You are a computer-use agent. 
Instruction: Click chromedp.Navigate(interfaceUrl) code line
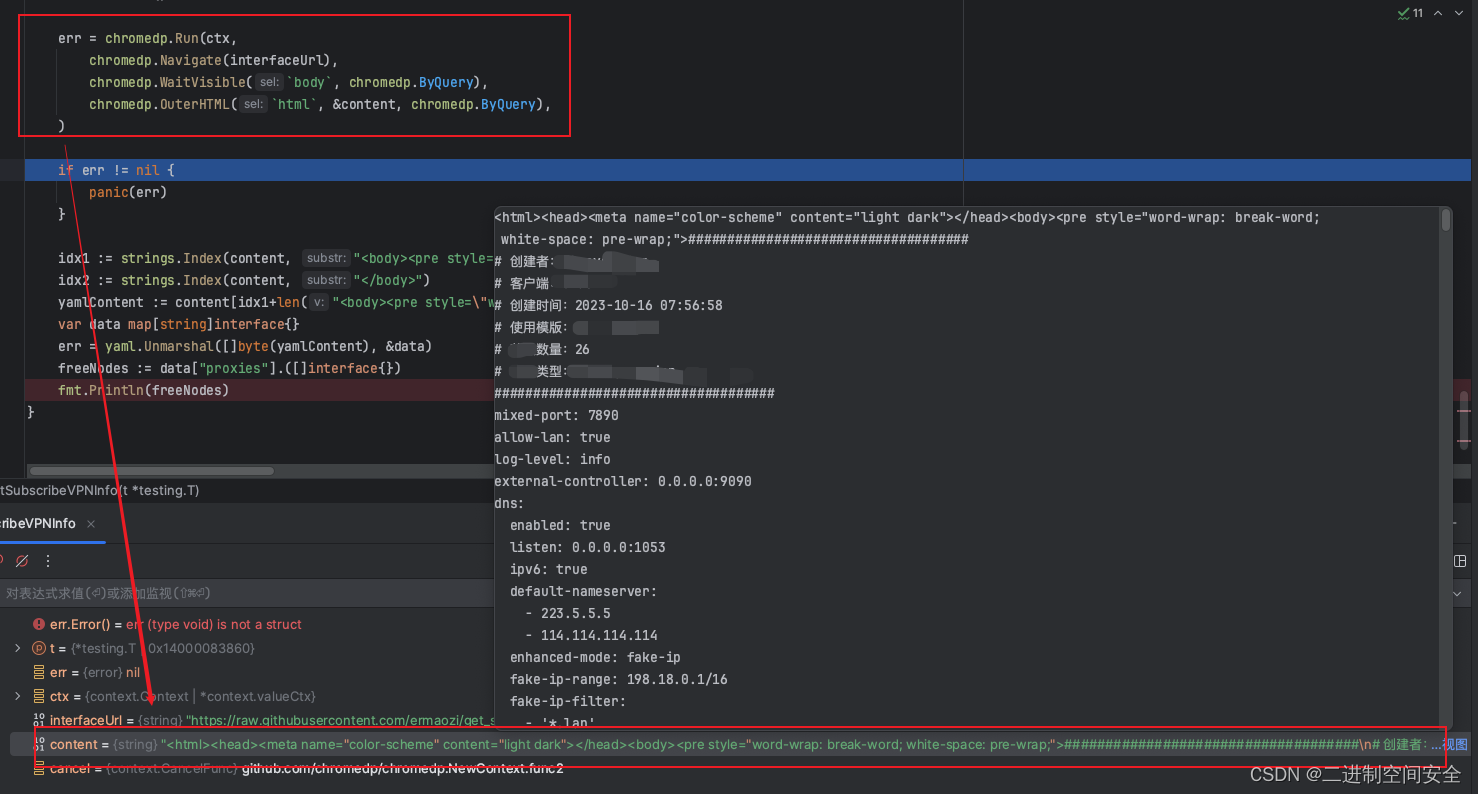tap(213, 60)
